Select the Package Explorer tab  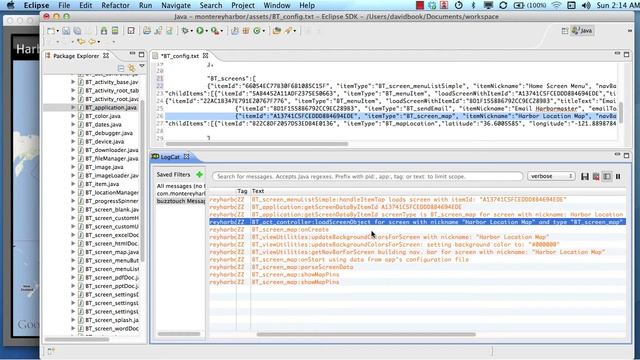76,56
